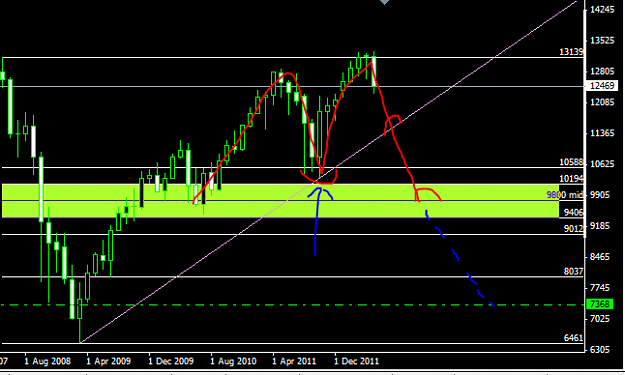Select the current price label 12469
Image resolution: width=625 pixels, height=375 pixels.
click(x=602, y=86)
